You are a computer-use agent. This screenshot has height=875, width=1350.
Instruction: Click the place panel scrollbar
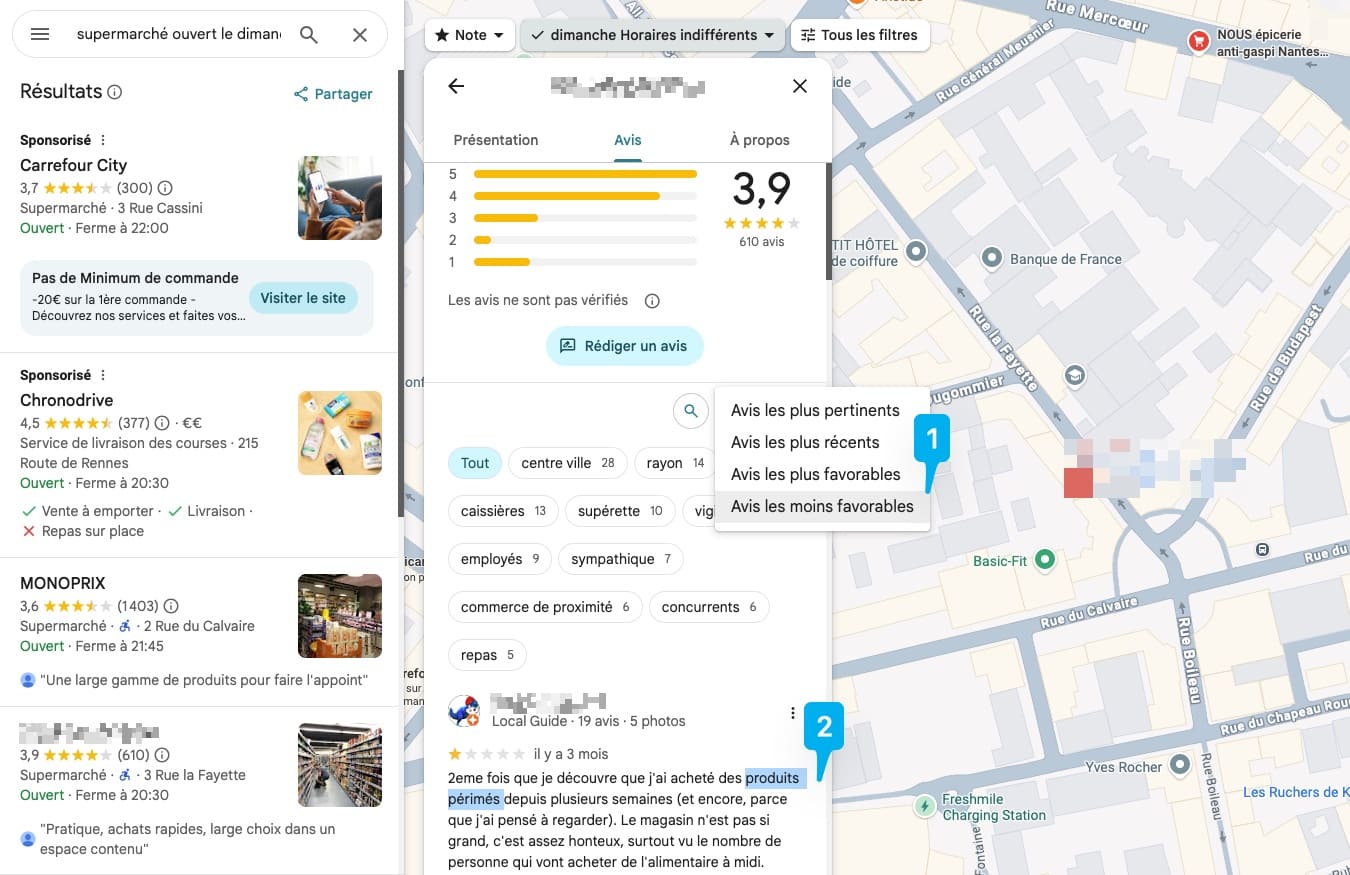pos(828,222)
